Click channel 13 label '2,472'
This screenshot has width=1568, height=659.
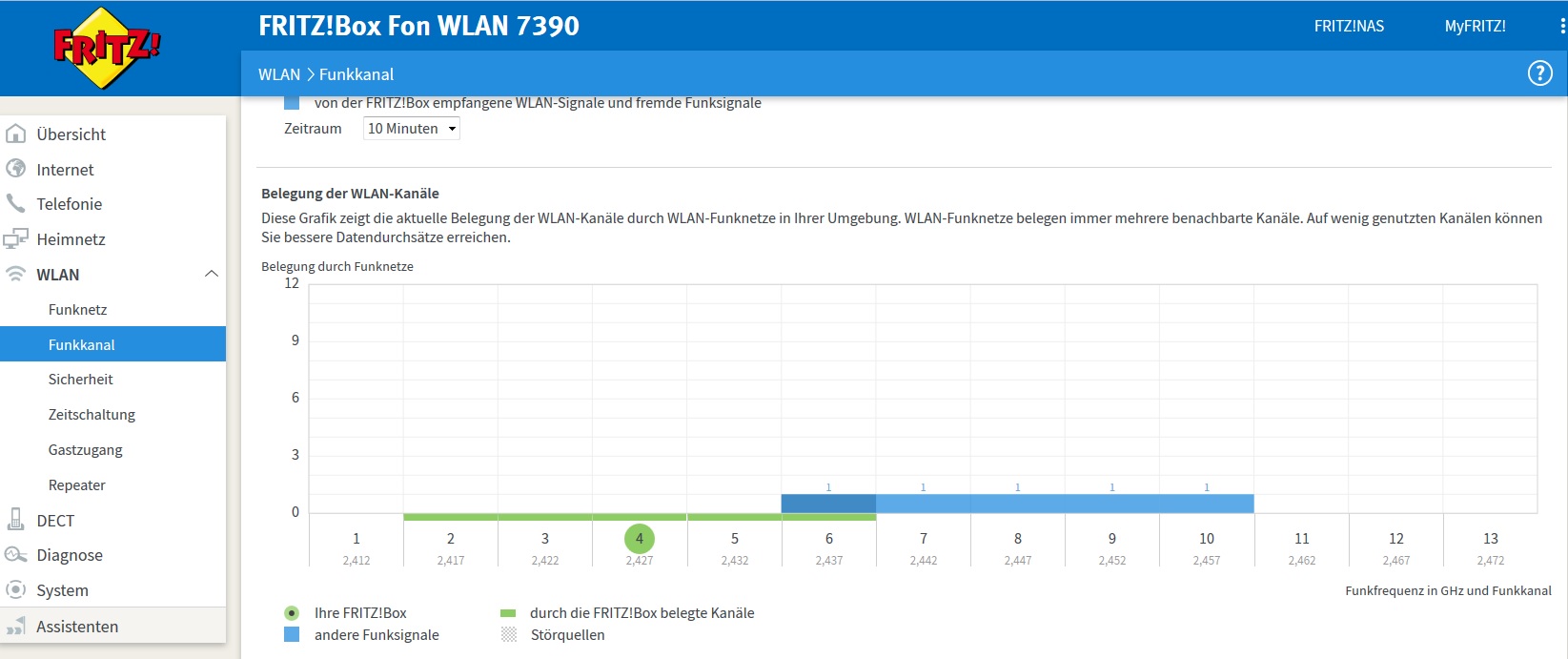(1491, 561)
